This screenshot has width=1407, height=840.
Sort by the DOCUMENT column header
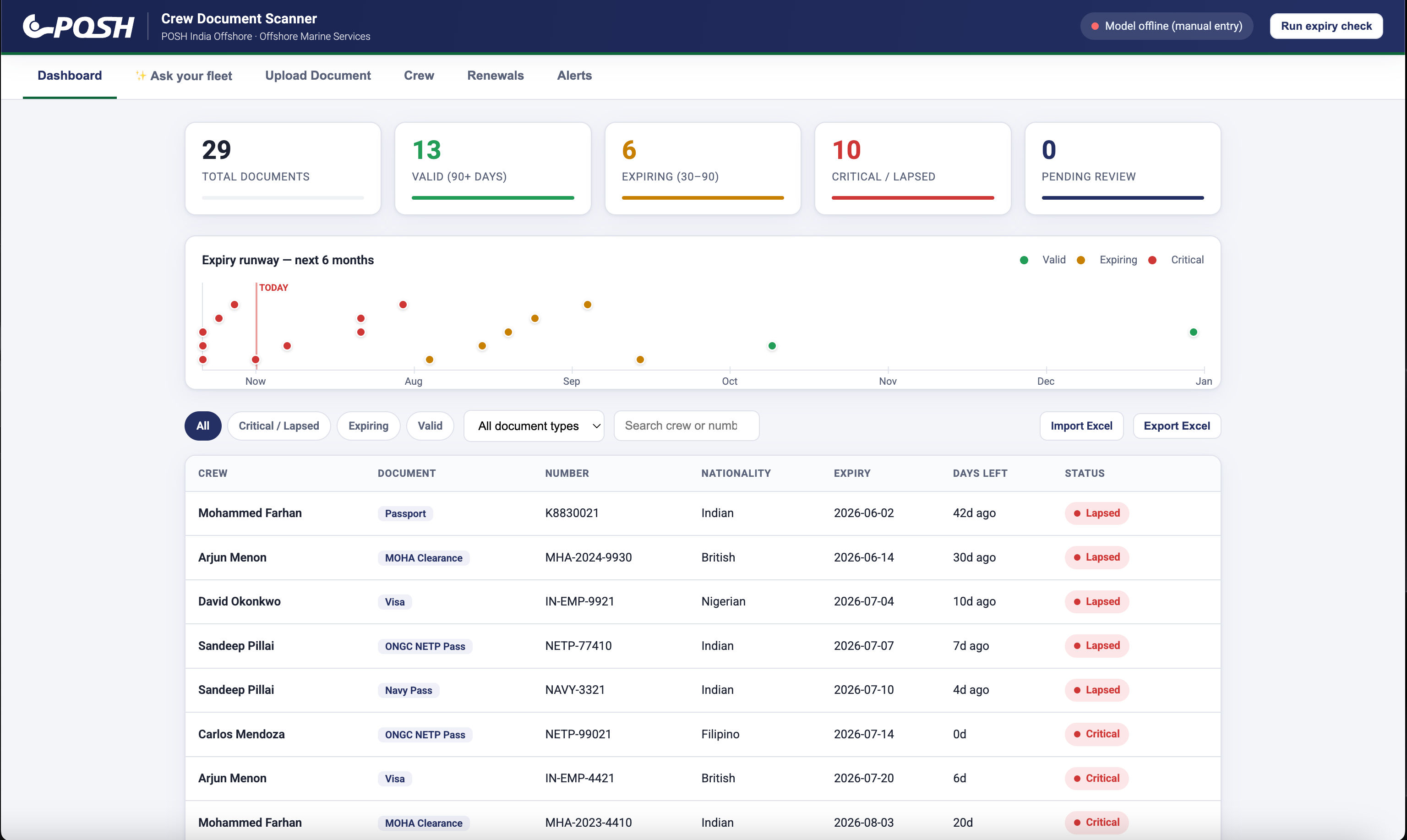(x=406, y=473)
